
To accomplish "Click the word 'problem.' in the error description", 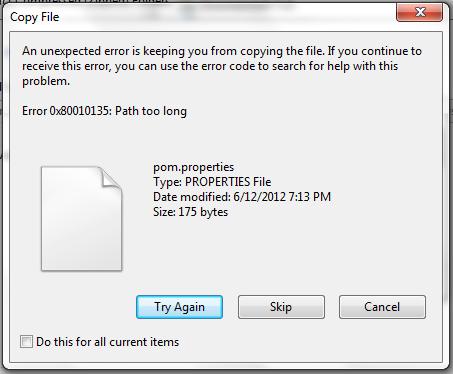I will [46, 81].
